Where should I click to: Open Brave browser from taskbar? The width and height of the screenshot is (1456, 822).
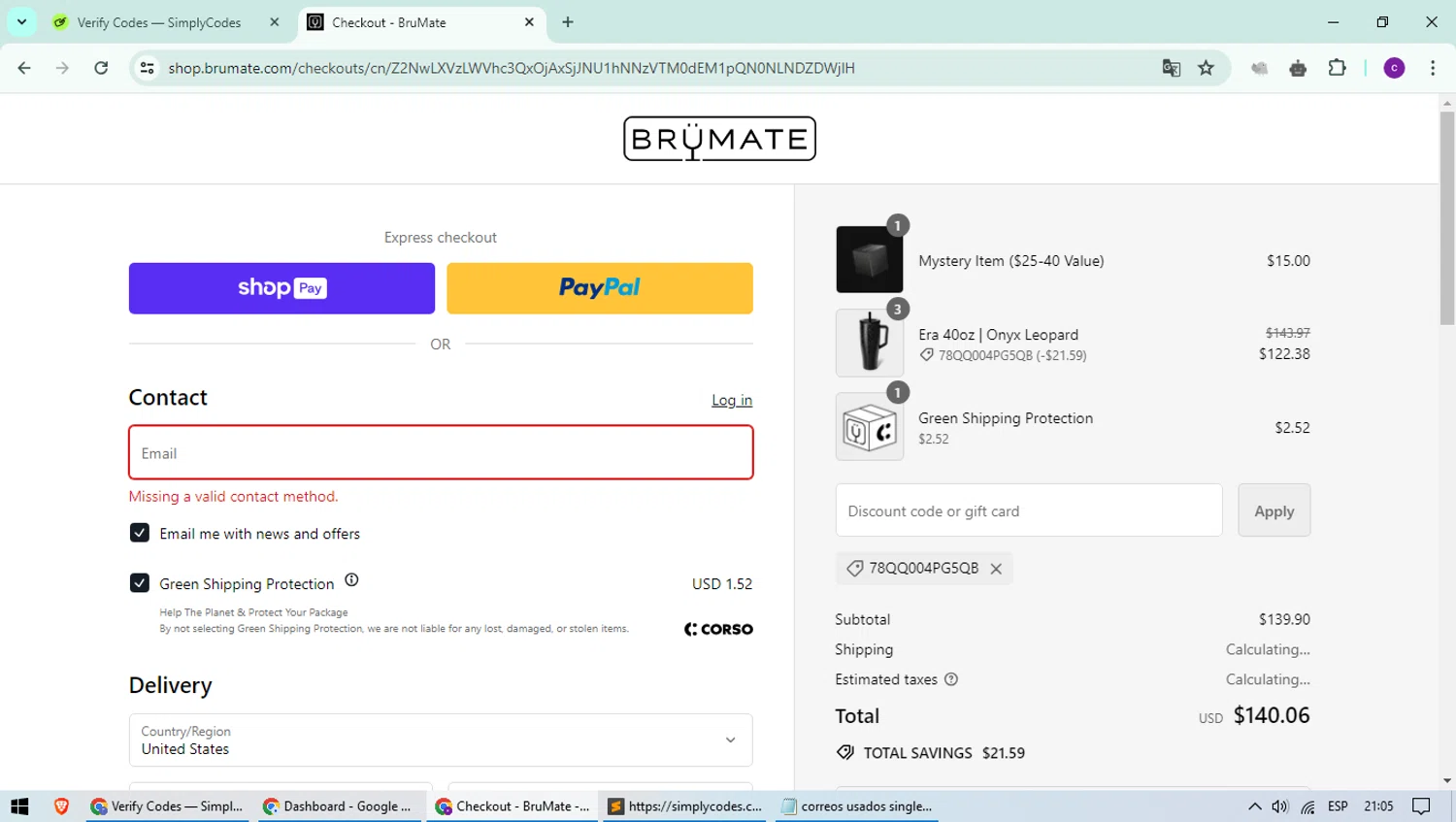click(x=61, y=806)
